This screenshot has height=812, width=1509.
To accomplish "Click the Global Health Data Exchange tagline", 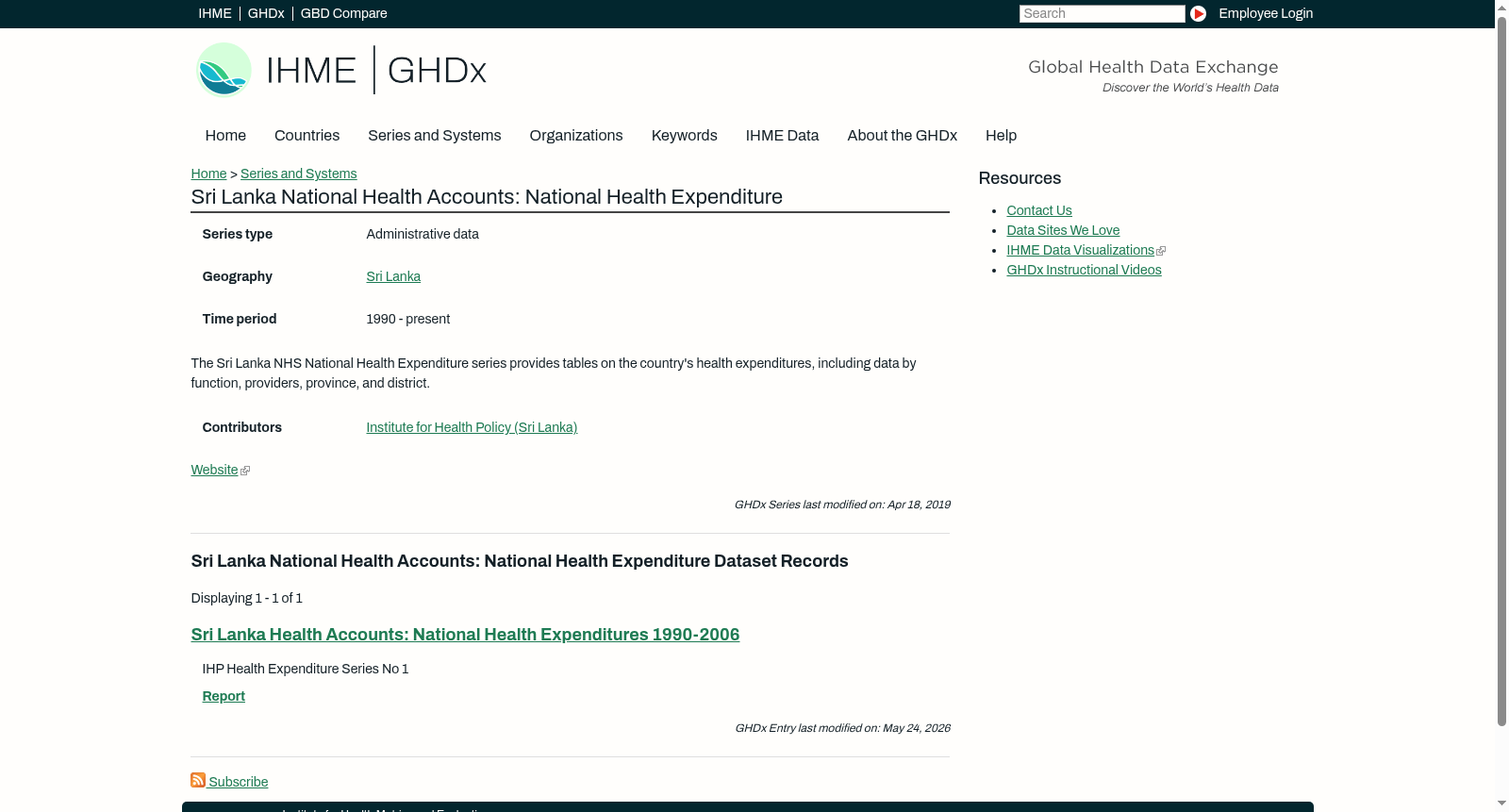I will 1152,67.
